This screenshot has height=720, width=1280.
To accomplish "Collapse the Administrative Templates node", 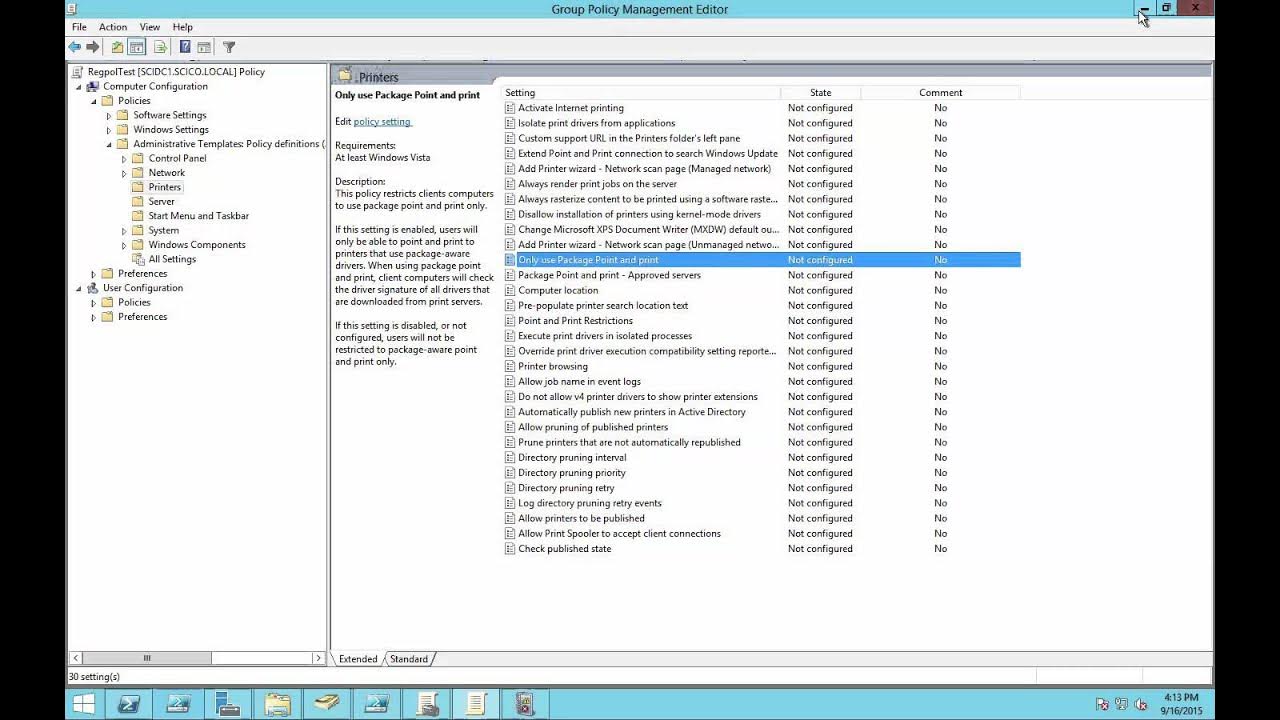I will tap(108, 143).
